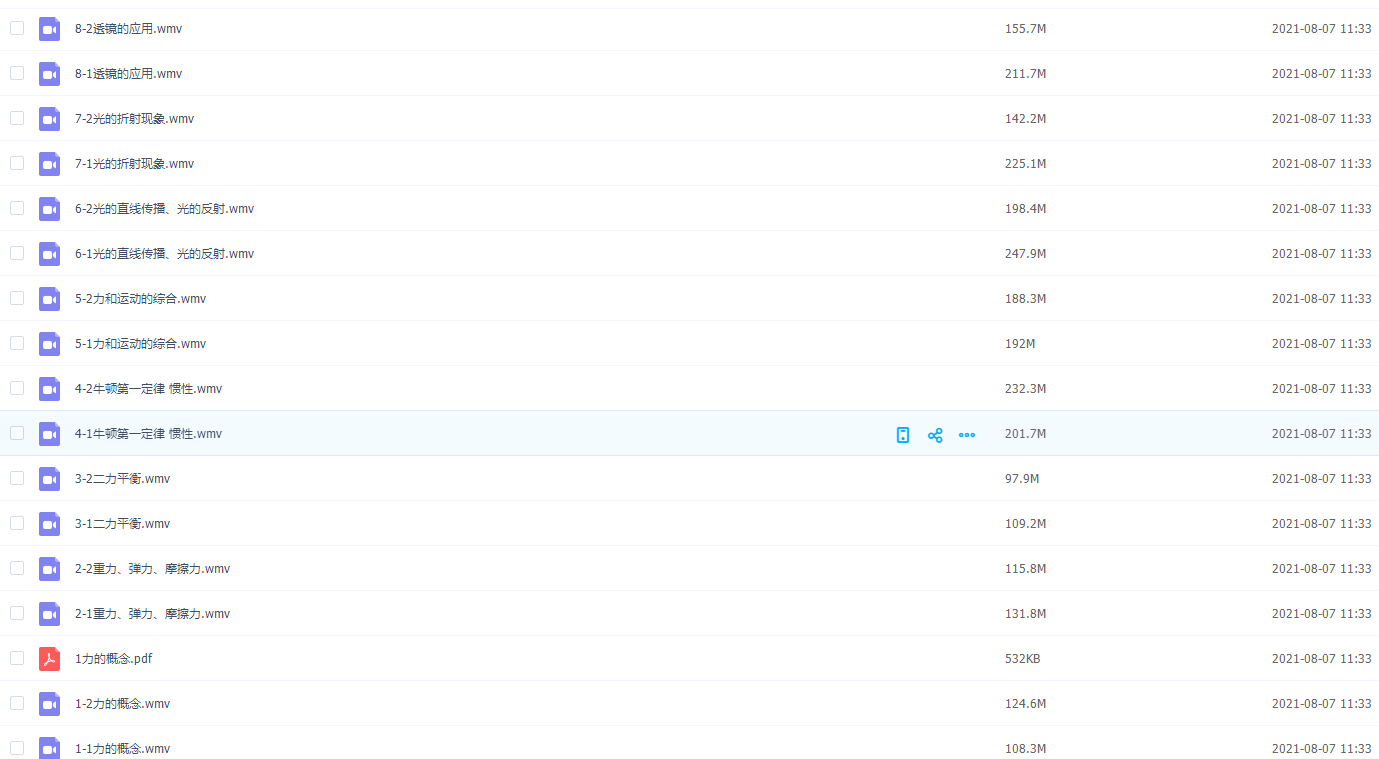Click the video icon beside 5-2力和运动的综合.wmv
The image size is (1379, 759).
49,299
